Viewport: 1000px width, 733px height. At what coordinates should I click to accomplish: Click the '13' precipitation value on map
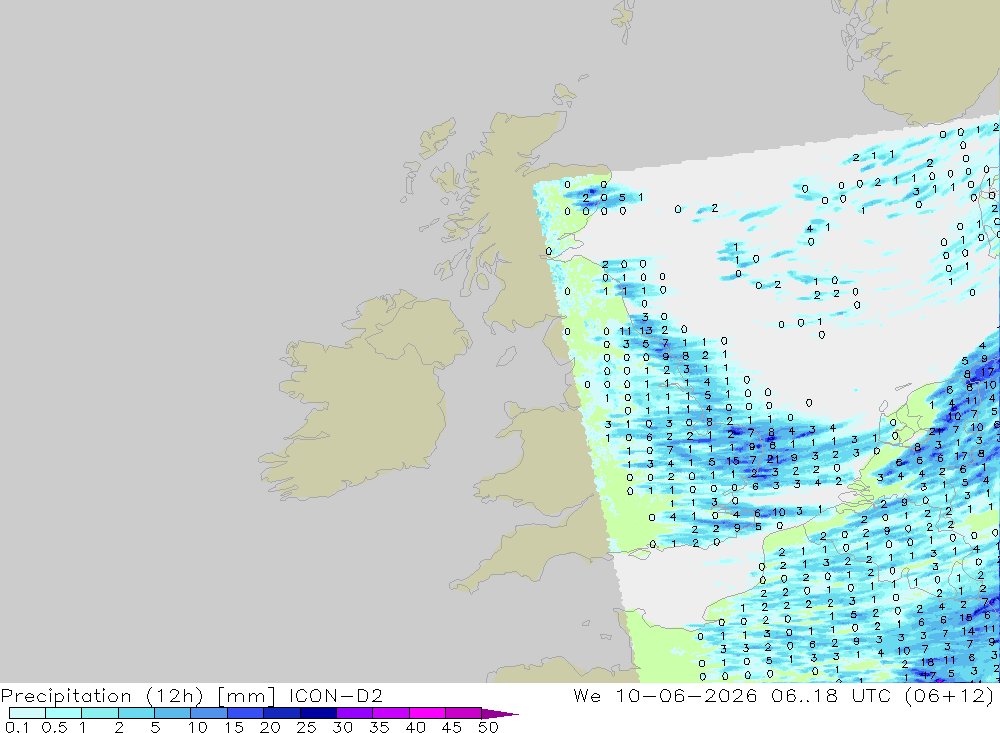646,330
